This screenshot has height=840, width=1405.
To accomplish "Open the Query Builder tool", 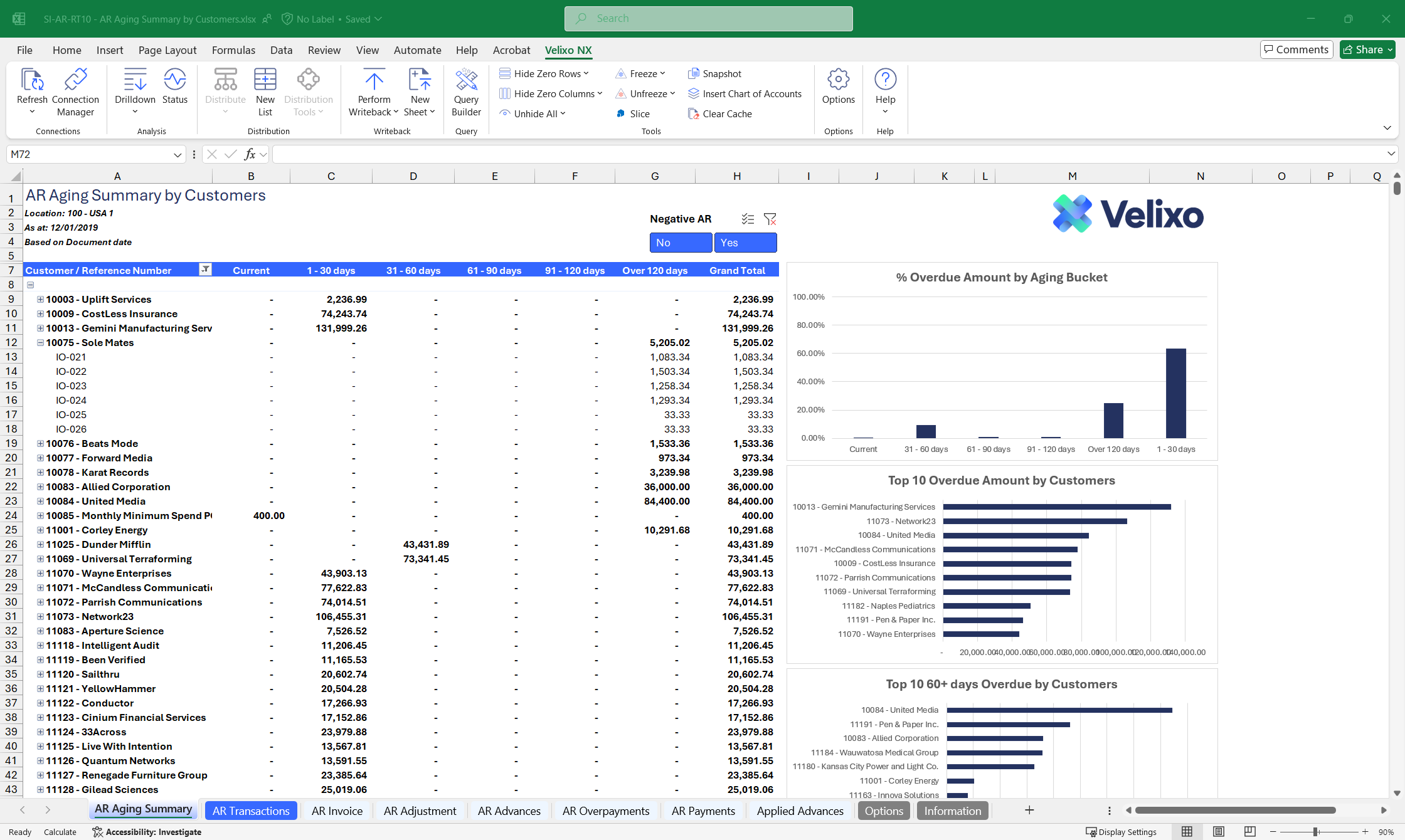I will click(466, 80).
